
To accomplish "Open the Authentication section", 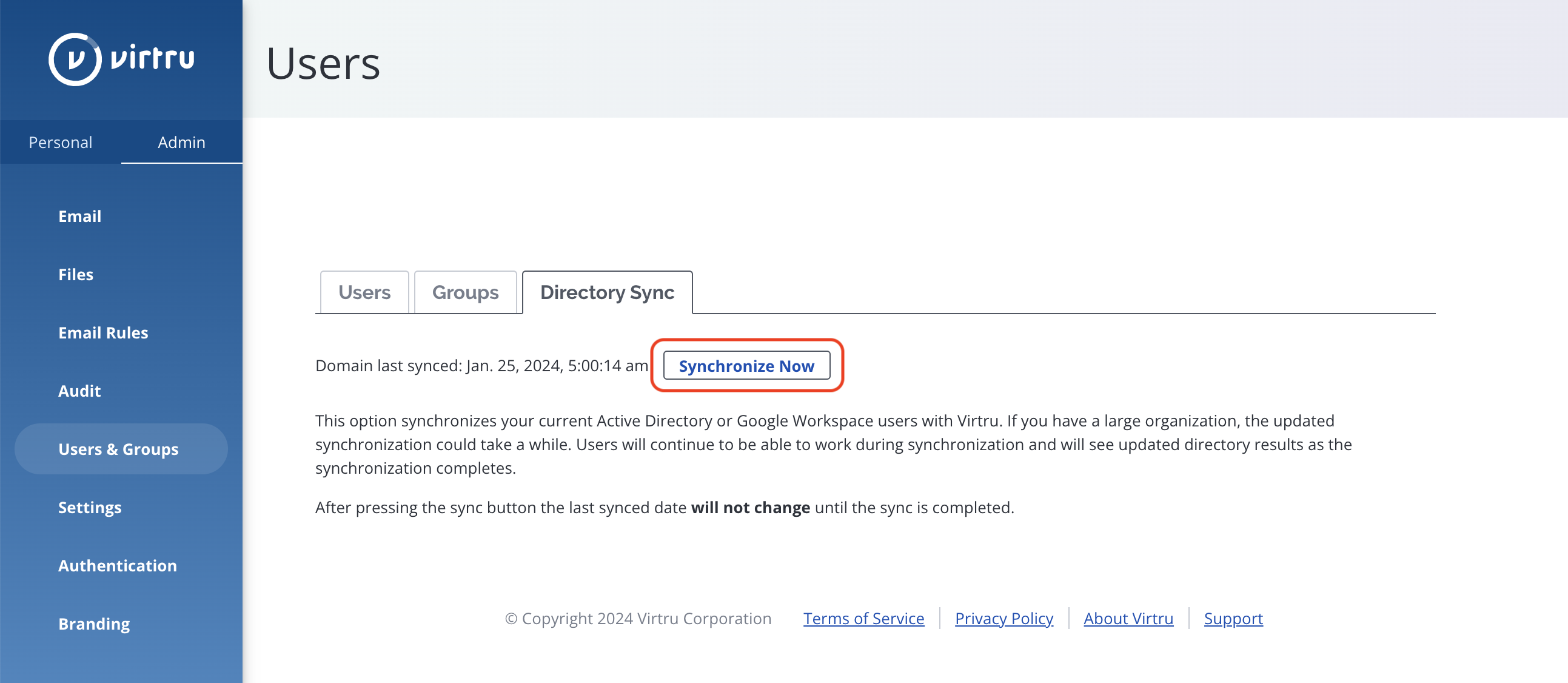I will pos(118,565).
